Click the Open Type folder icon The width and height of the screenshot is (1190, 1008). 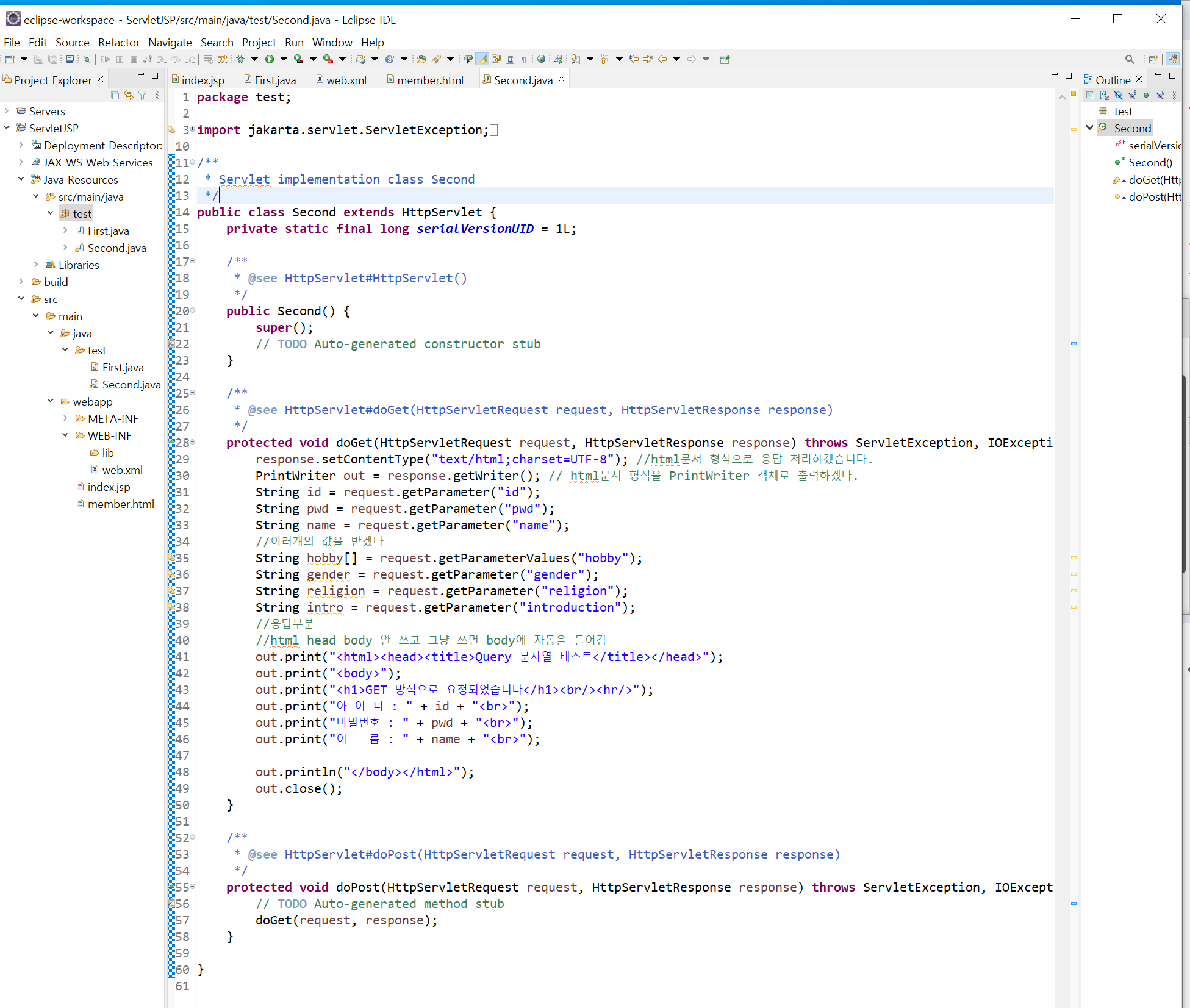pyautogui.click(x=421, y=59)
